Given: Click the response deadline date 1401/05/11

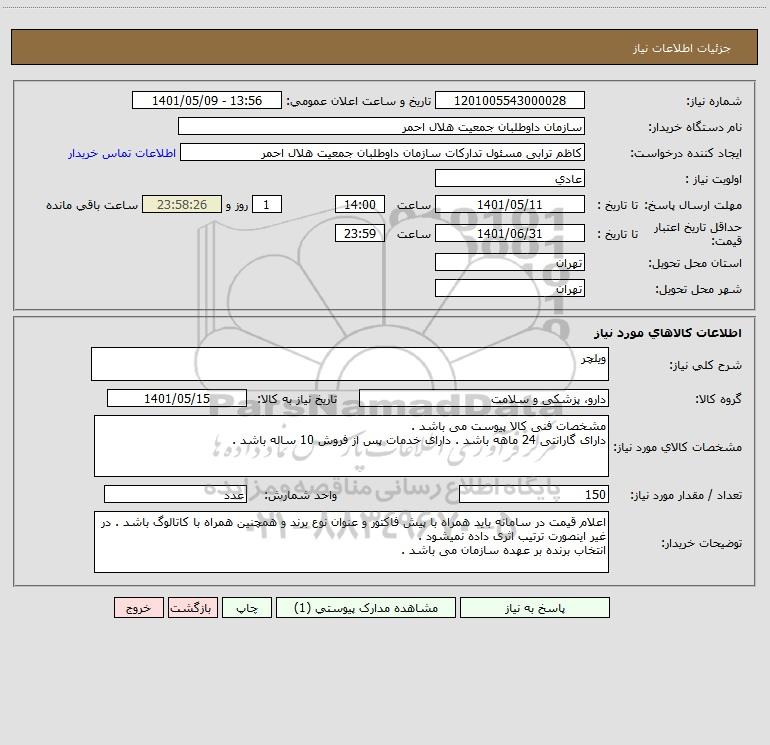Looking at the screenshot, I should [x=510, y=204].
